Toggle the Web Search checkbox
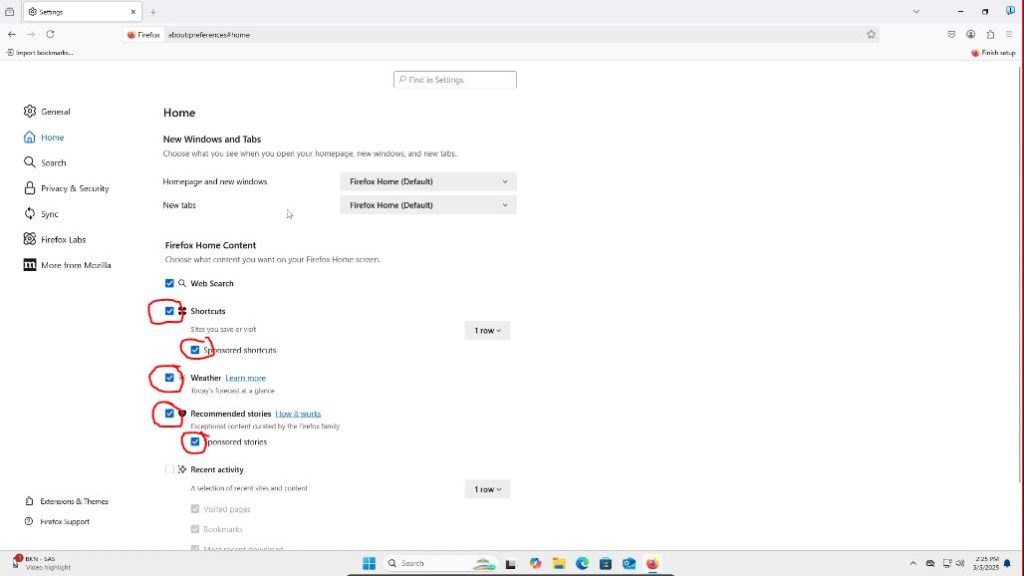 pyautogui.click(x=169, y=283)
